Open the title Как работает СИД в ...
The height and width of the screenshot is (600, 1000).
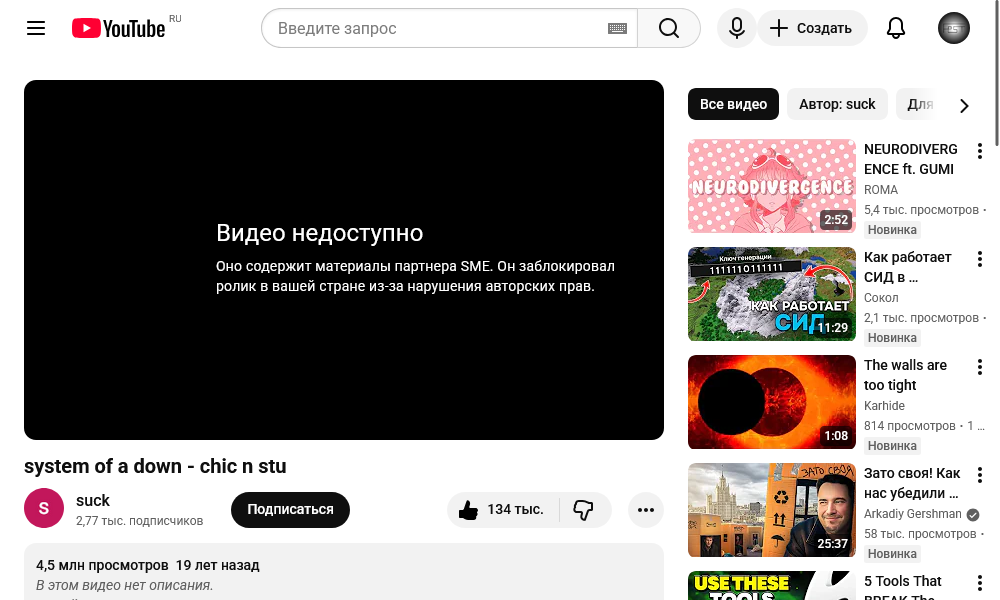pos(908,267)
